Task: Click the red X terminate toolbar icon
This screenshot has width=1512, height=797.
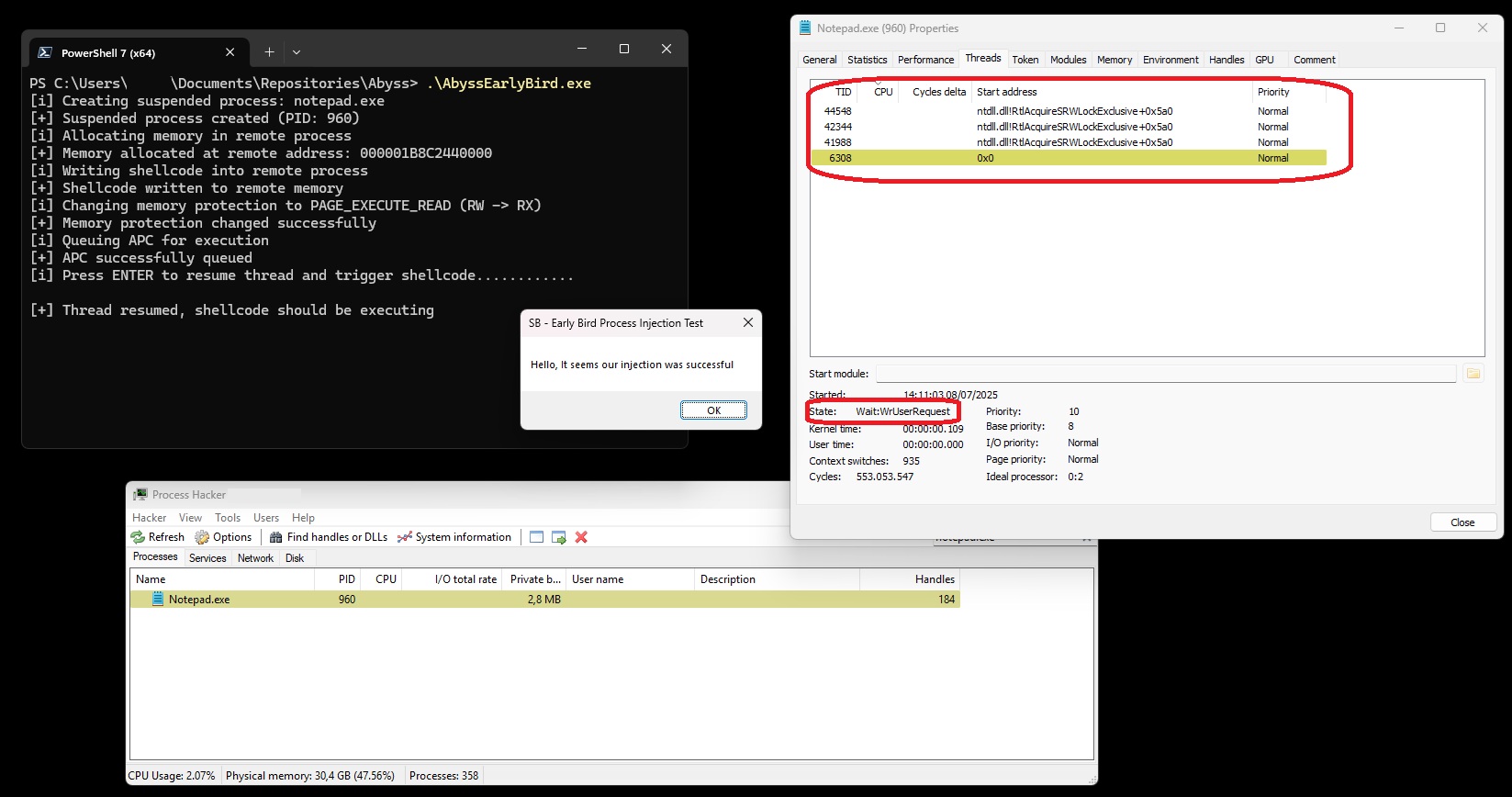Action: point(581,537)
